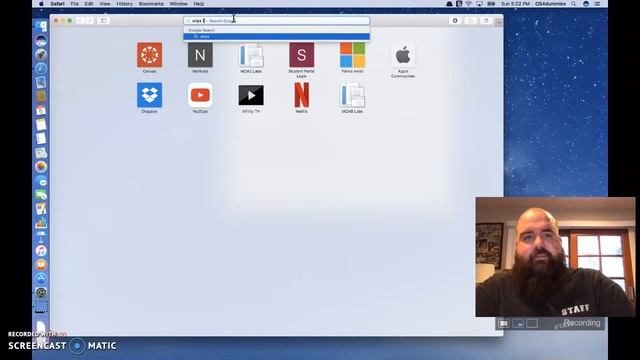Click the bell icon in the menu bar
640x360 pixels.
(449, 4)
